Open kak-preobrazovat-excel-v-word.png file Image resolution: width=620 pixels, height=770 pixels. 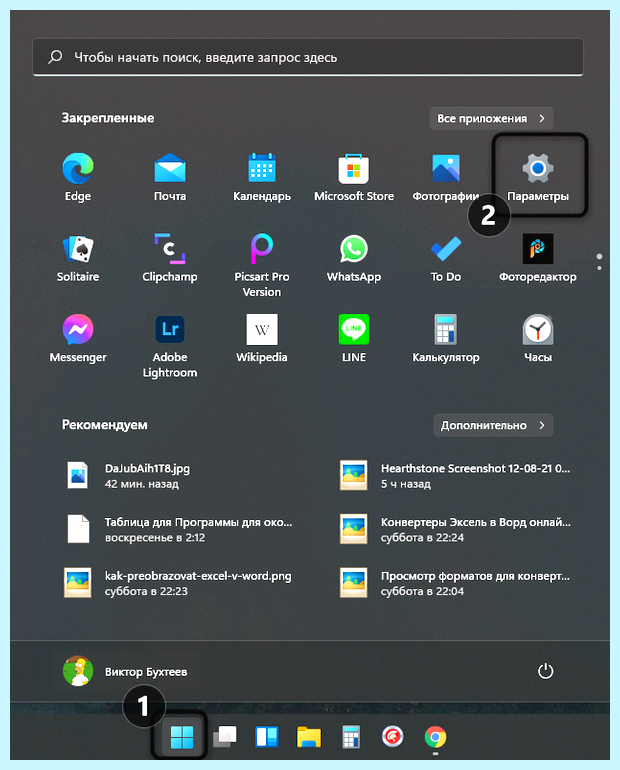179,583
